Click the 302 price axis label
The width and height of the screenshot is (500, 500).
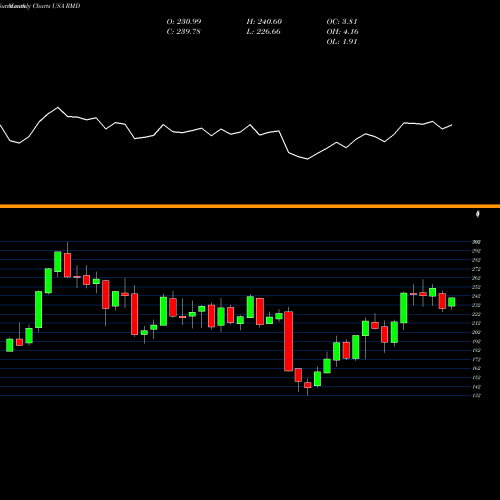476,242
